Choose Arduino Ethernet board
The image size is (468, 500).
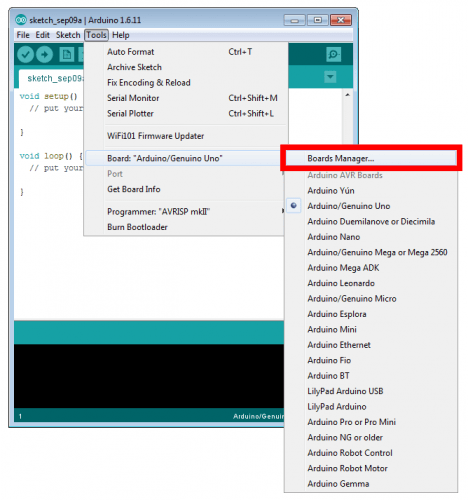[x=371, y=345]
